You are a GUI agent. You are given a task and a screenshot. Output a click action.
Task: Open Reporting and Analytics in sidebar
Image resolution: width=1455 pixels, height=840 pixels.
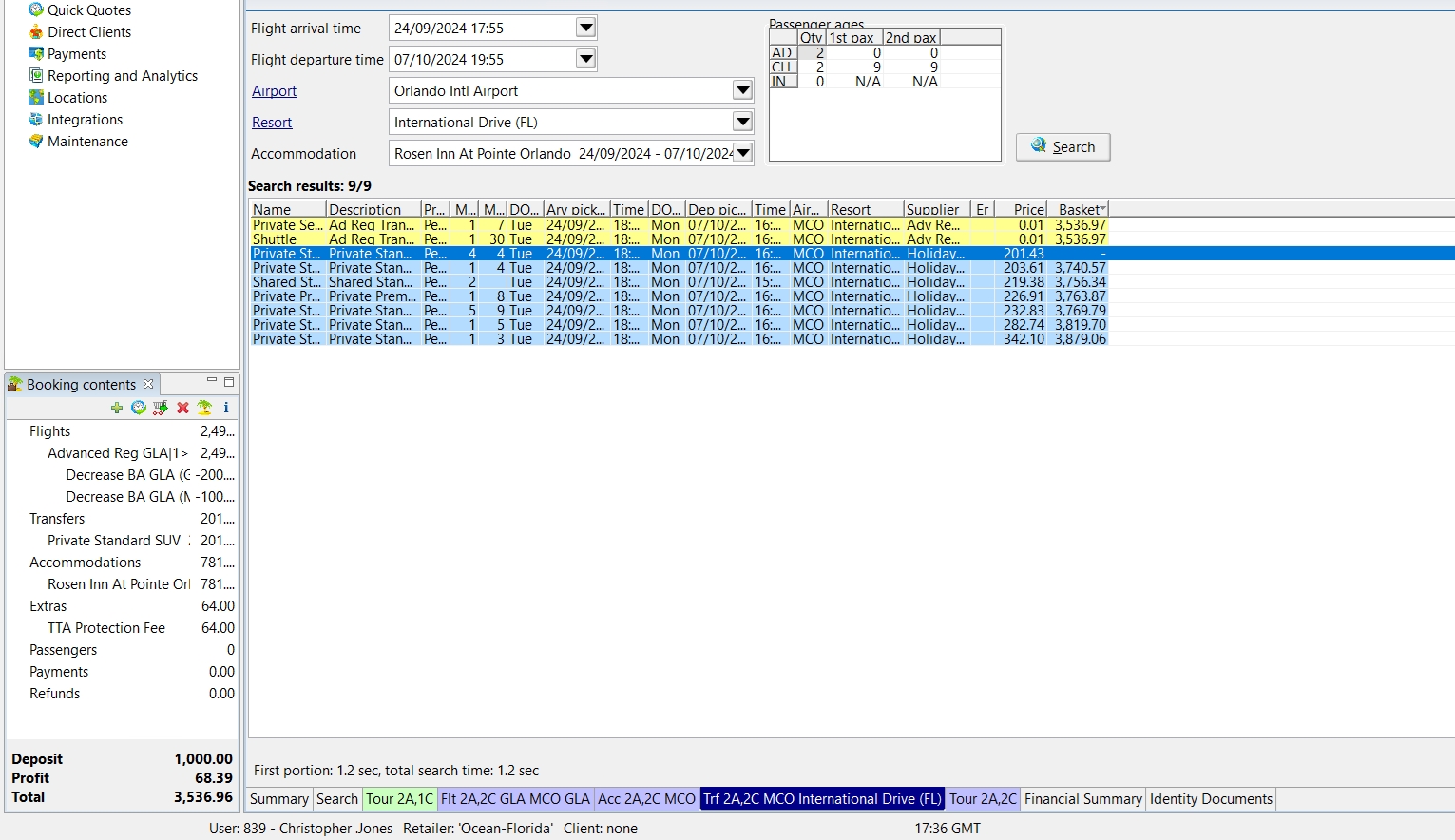click(x=122, y=76)
